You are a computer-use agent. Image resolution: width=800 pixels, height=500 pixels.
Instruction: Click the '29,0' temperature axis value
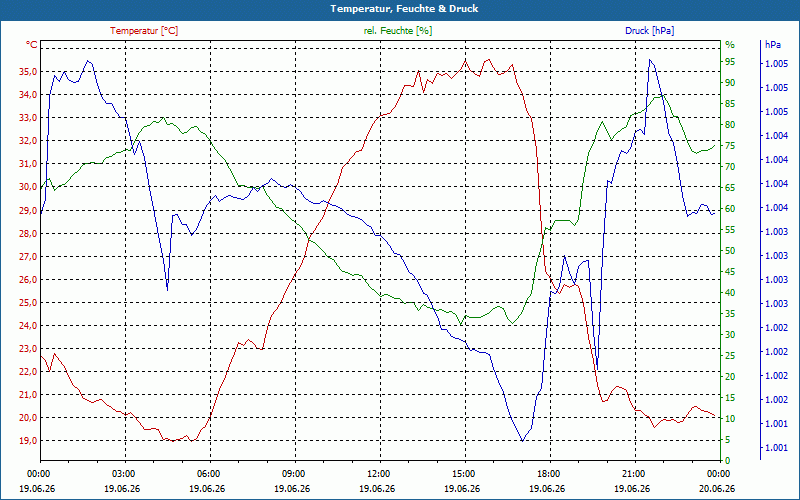pyautogui.click(x=28, y=210)
